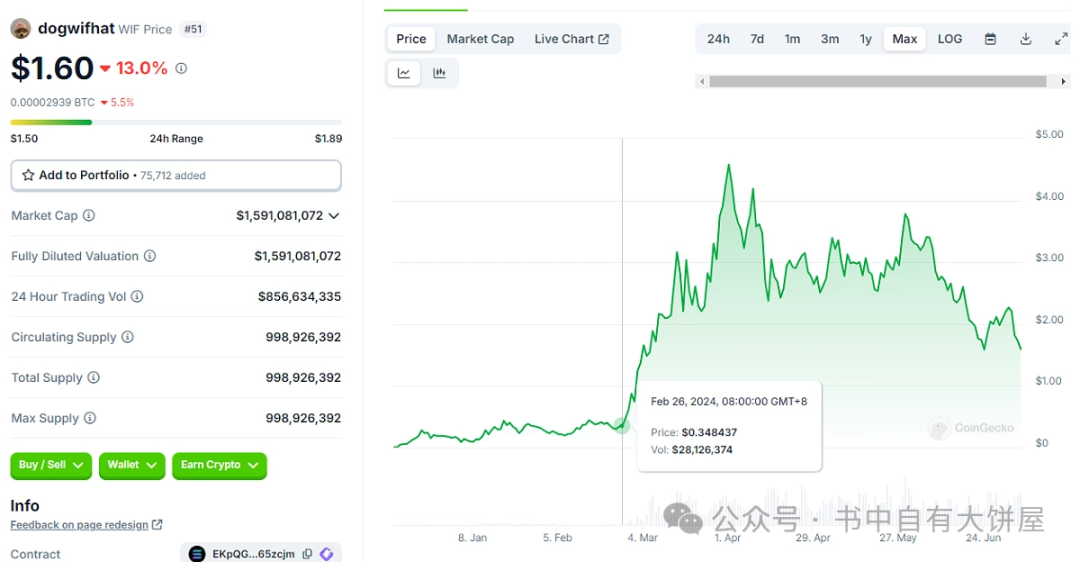Image resolution: width=1080 pixels, height=562 pixels.
Task: Copy the contract address icon
Action: (x=307, y=554)
